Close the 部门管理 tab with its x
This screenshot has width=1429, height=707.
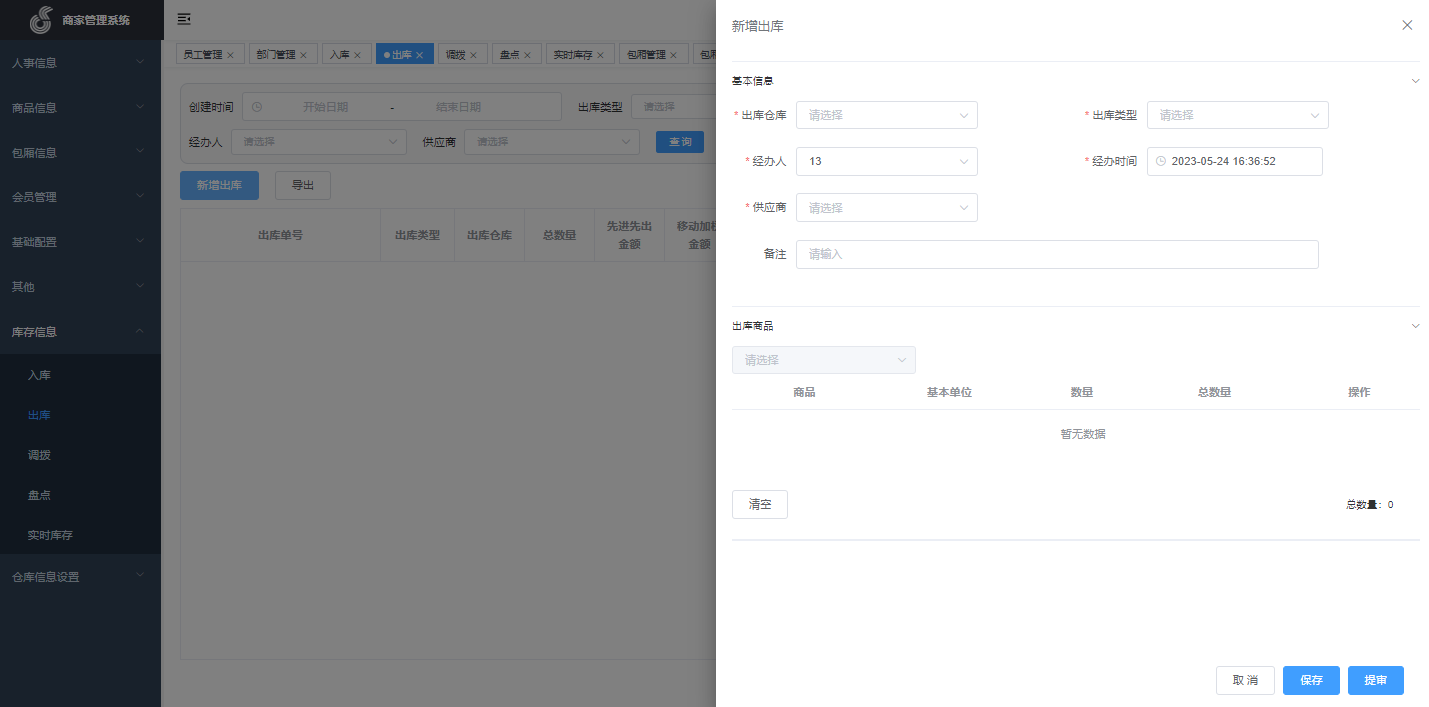click(304, 55)
